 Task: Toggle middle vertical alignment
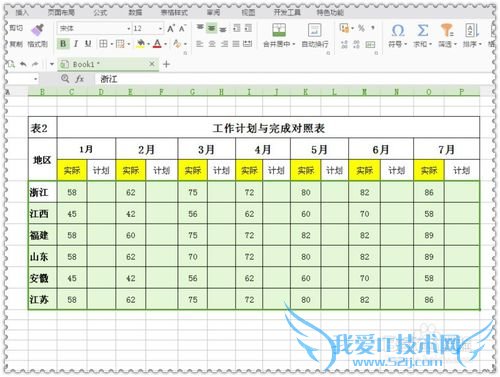(x=211, y=28)
